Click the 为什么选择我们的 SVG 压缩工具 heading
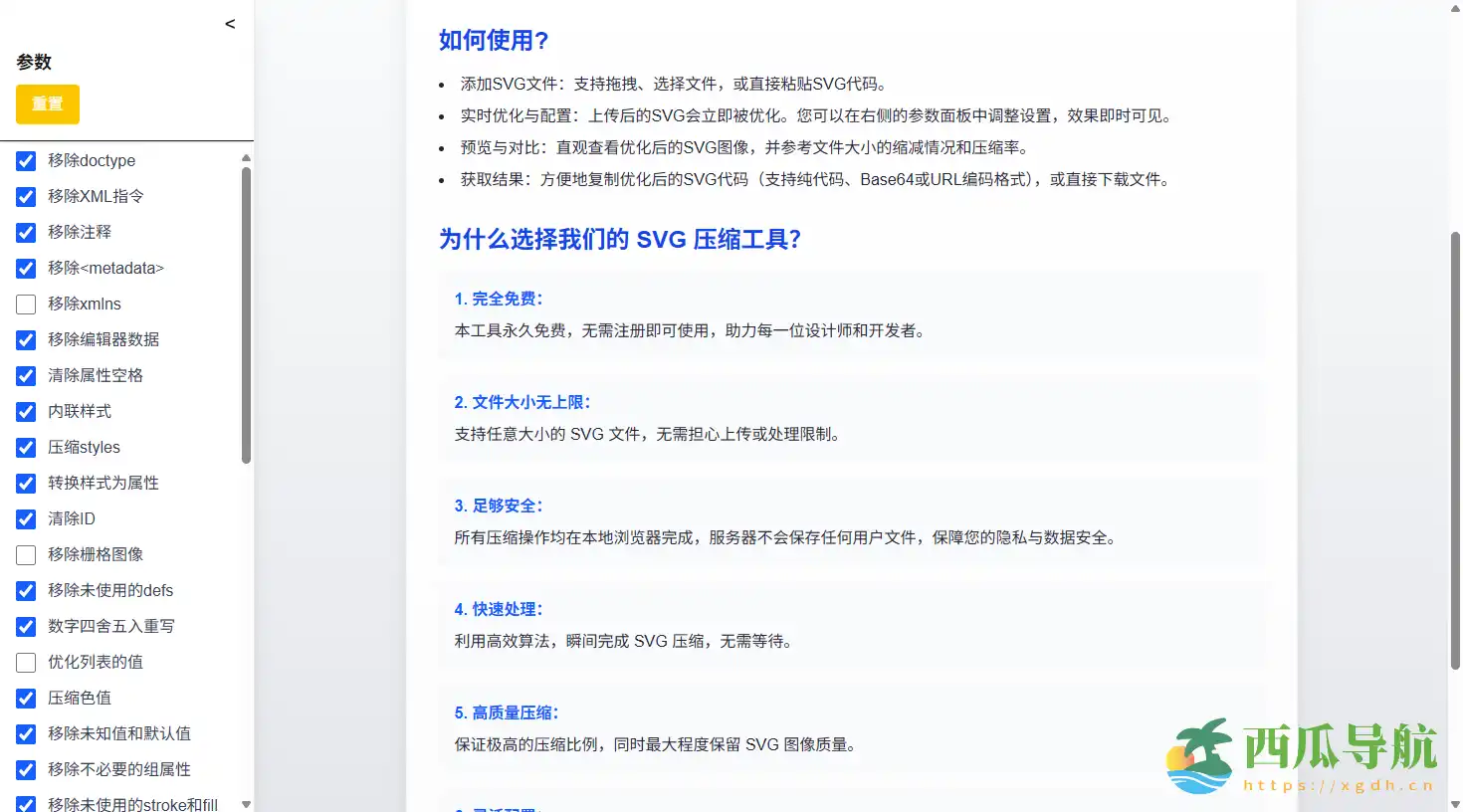Image resolution: width=1463 pixels, height=812 pixels. [x=620, y=240]
